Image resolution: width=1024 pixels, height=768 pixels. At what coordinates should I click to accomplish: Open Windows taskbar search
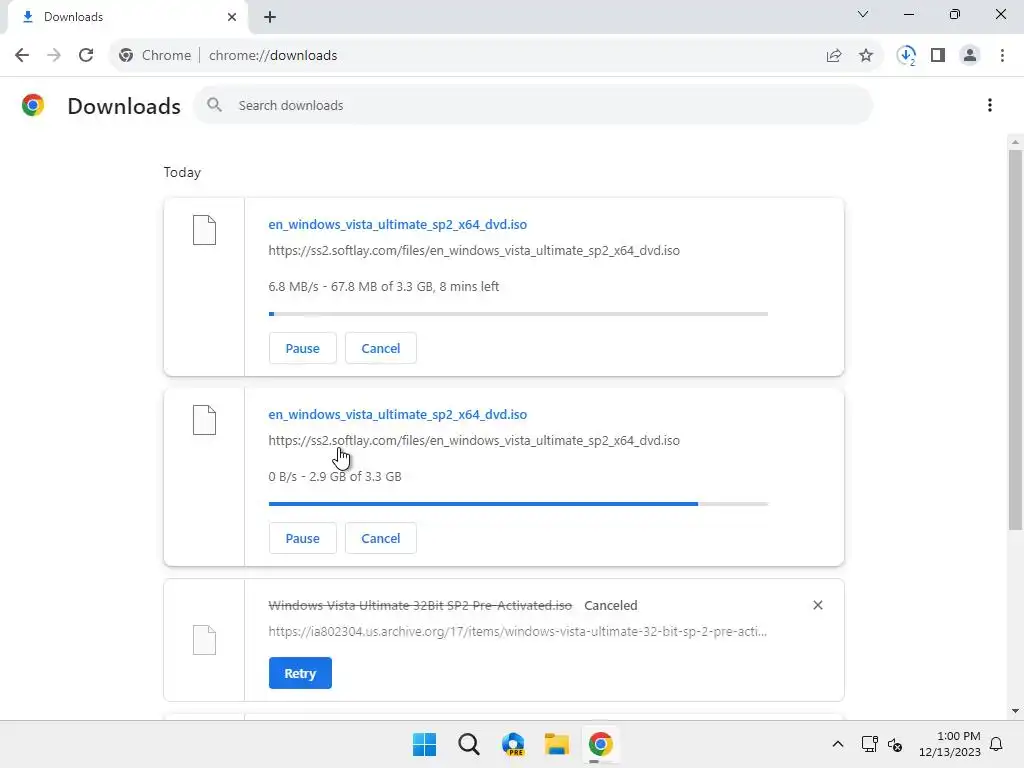click(469, 744)
